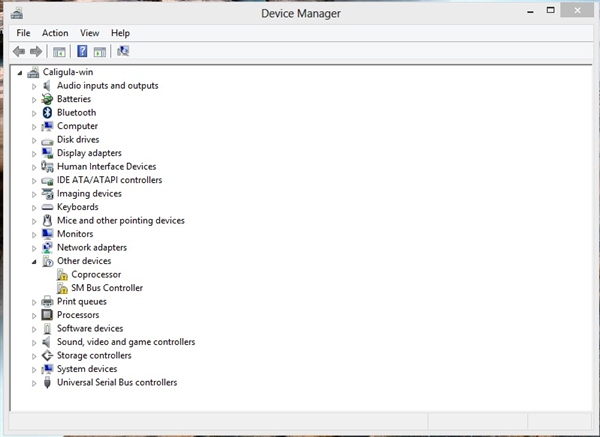
Task: Click the Caligula-win computer icon
Action: point(33,72)
